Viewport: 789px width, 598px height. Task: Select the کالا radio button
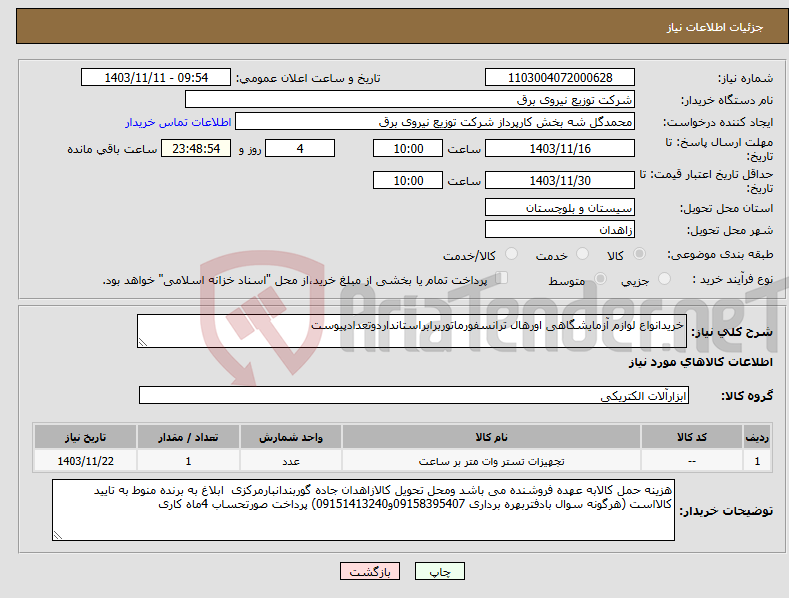point(639,254)
